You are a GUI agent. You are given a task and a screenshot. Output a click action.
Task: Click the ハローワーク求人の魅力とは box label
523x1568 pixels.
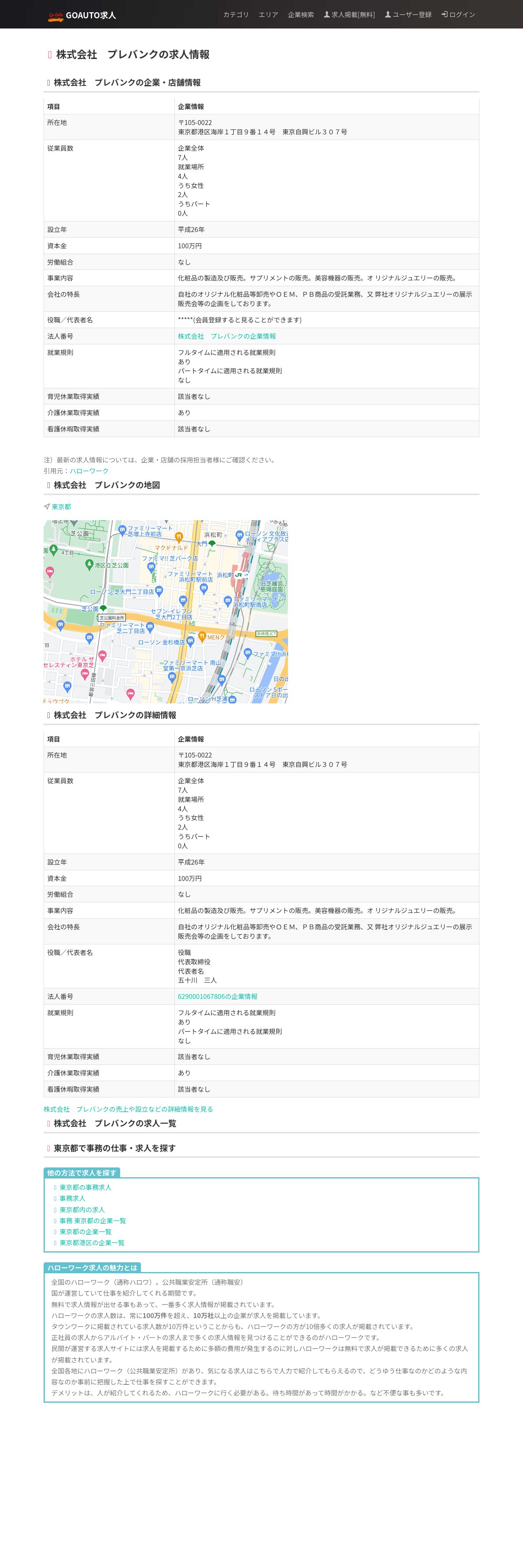(92, 1268)
